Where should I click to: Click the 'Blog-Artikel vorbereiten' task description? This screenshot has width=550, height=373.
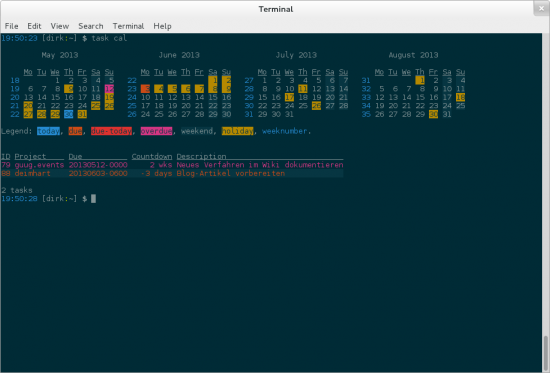231,173
